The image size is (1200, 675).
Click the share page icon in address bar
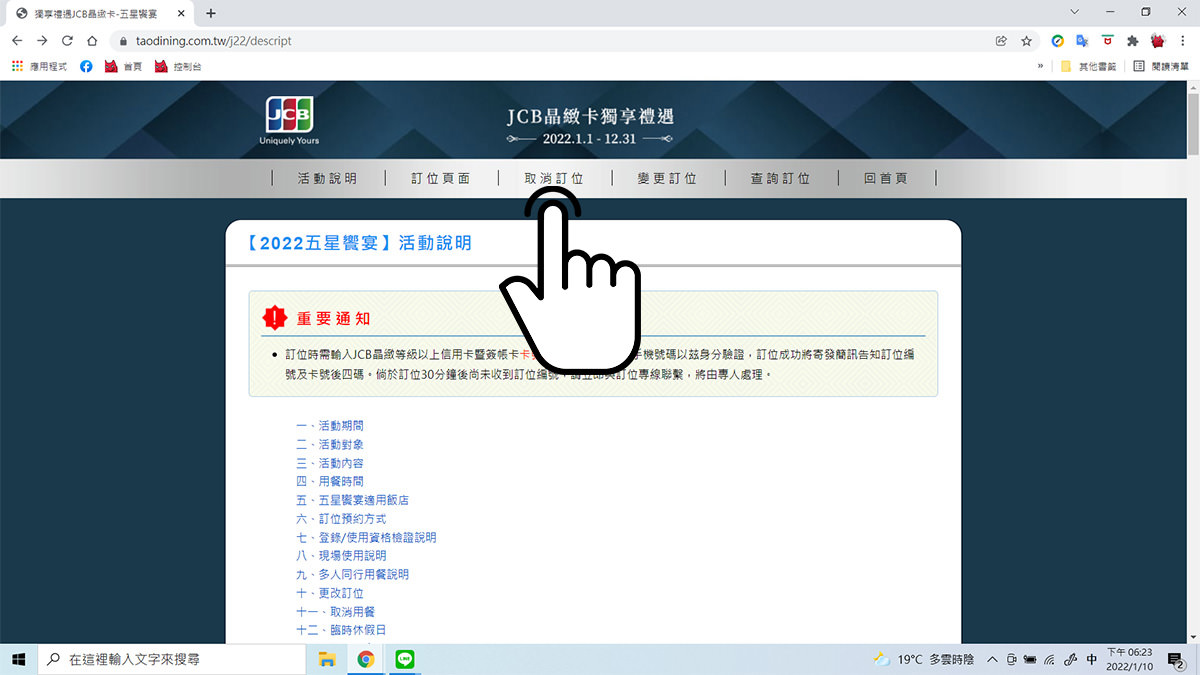point(1001,41)
